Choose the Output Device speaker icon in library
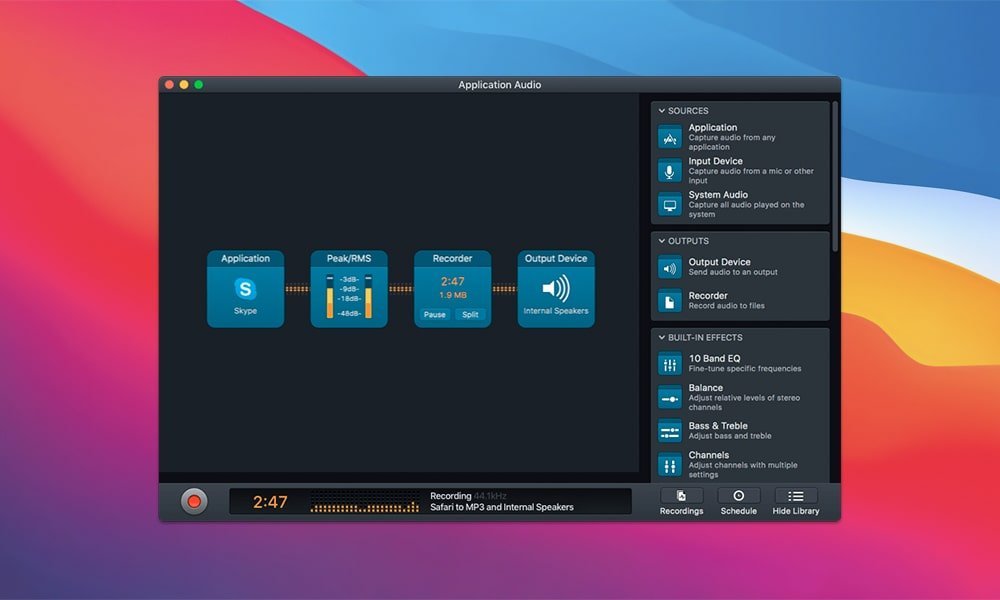The width and height of the screenshot is (1000, 600). pyautogui.click(x=669, y=267)
